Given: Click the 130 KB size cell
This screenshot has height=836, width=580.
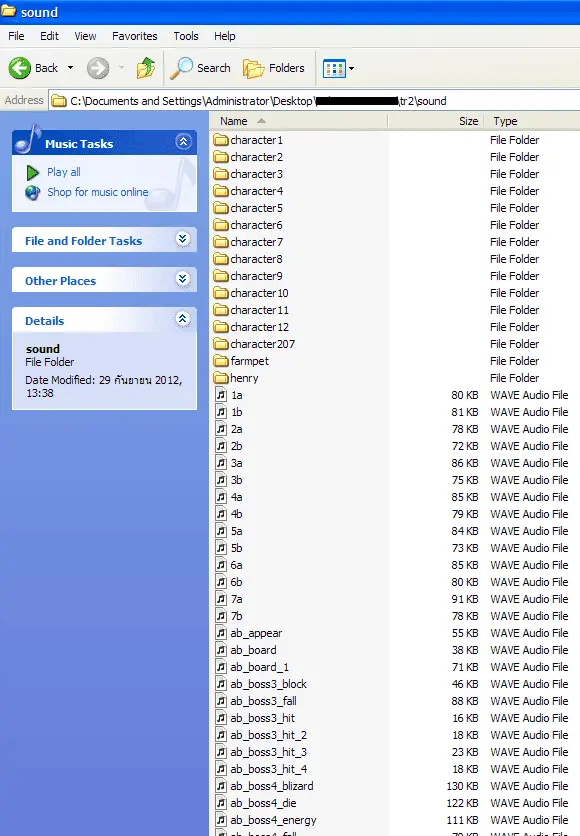Looking at the screenshot, I should 462,786.
